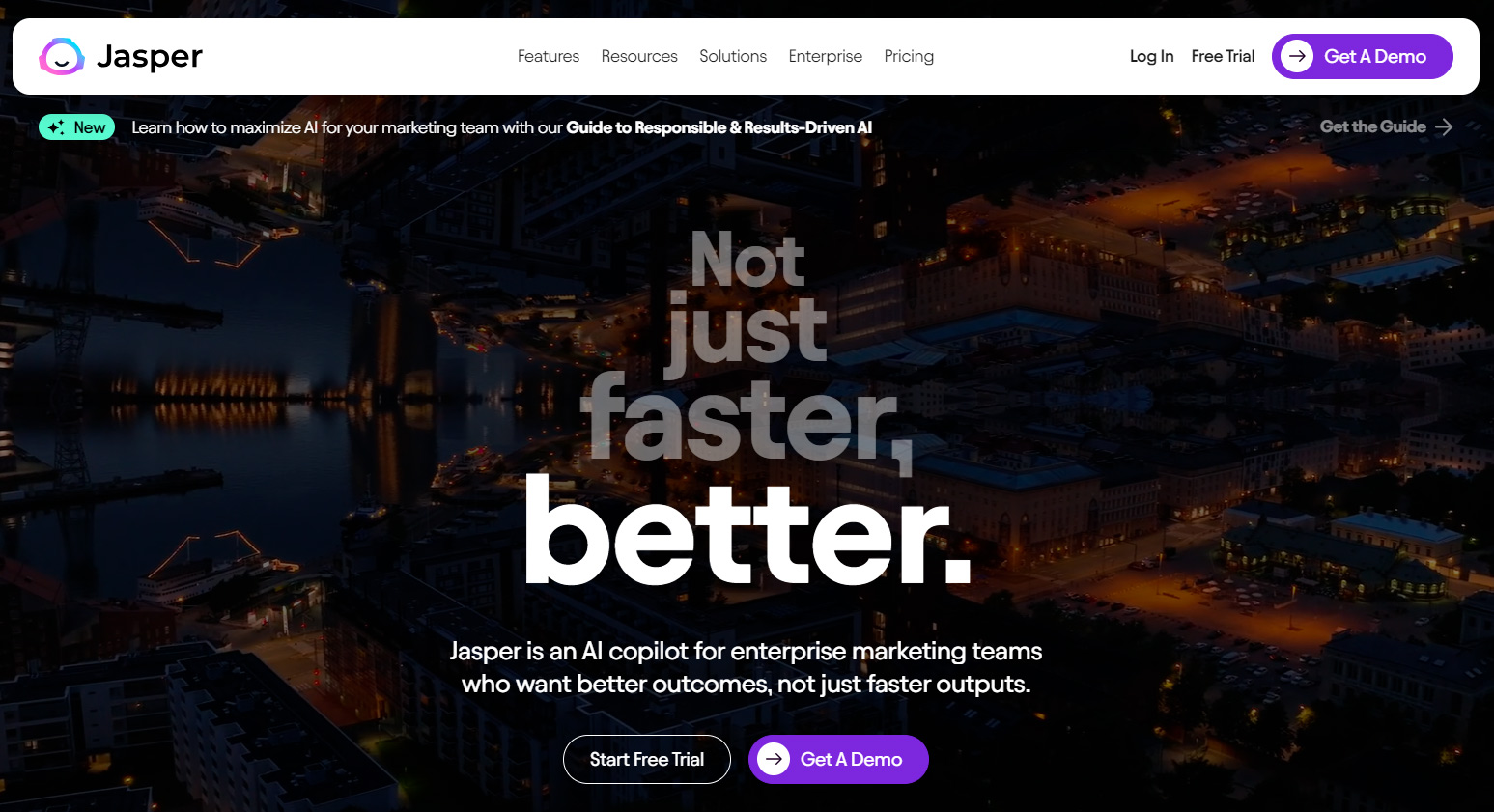
Task: Click the Jasper wordmark text
Action: tap(150, 56)
